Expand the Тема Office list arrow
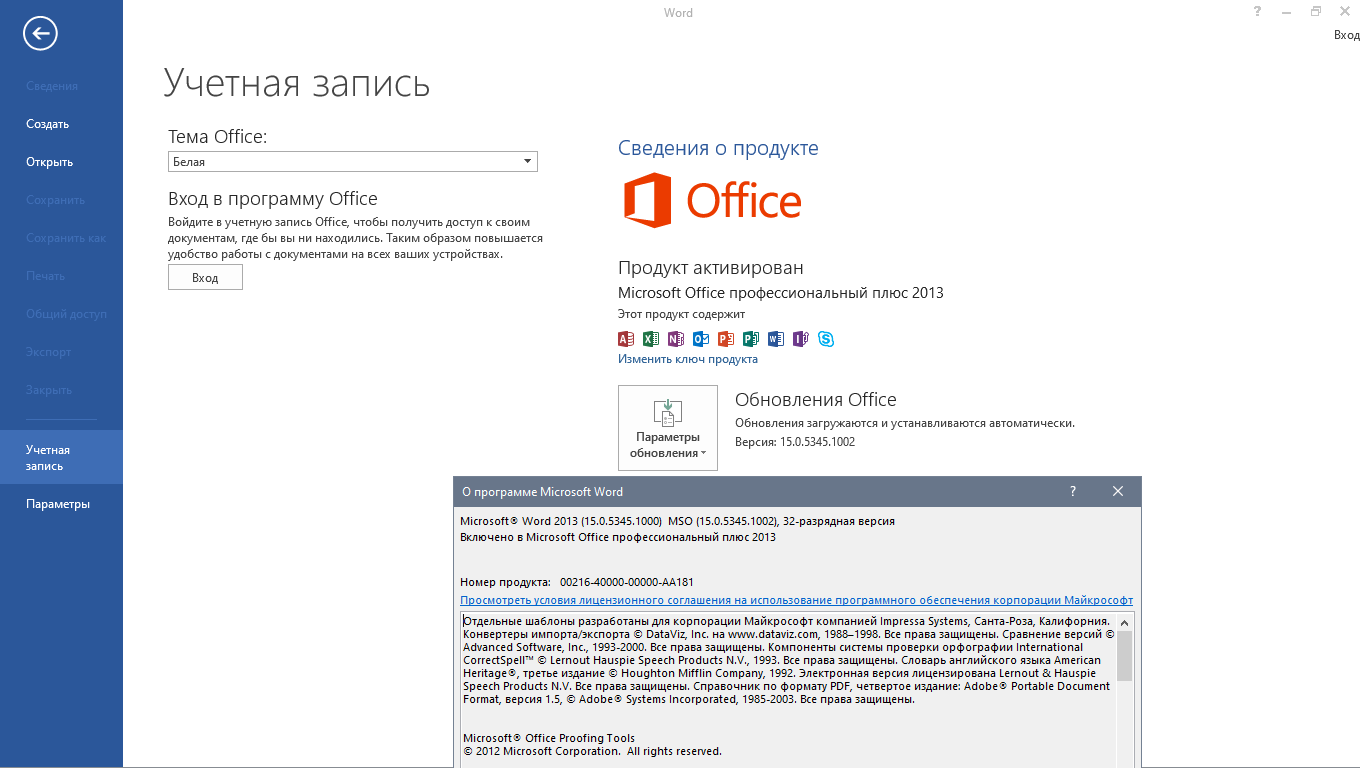The image size is (1360, 768). coord(527,161)
